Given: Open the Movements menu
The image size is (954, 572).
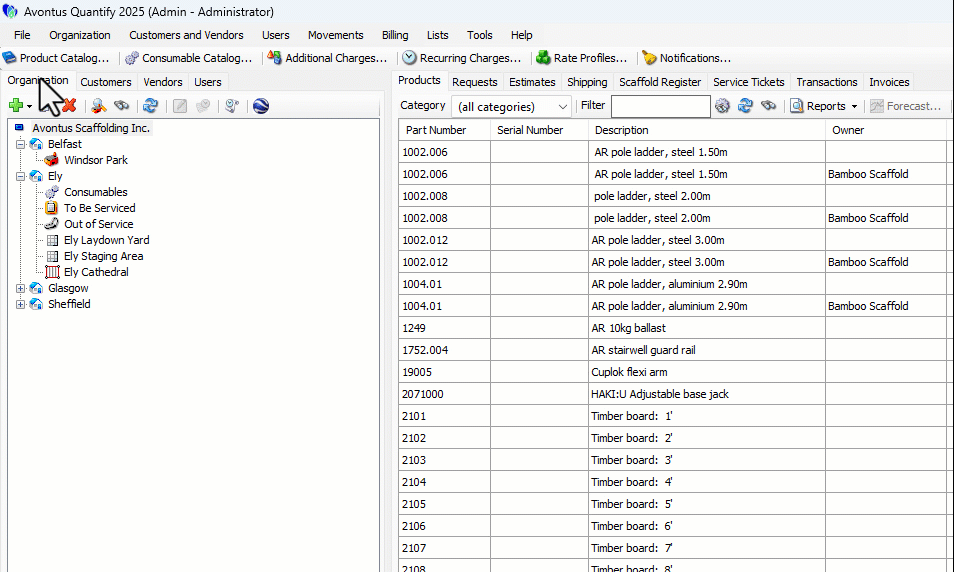Looking at the screenshot, I should pyautogui.click(x=335, y=35).
